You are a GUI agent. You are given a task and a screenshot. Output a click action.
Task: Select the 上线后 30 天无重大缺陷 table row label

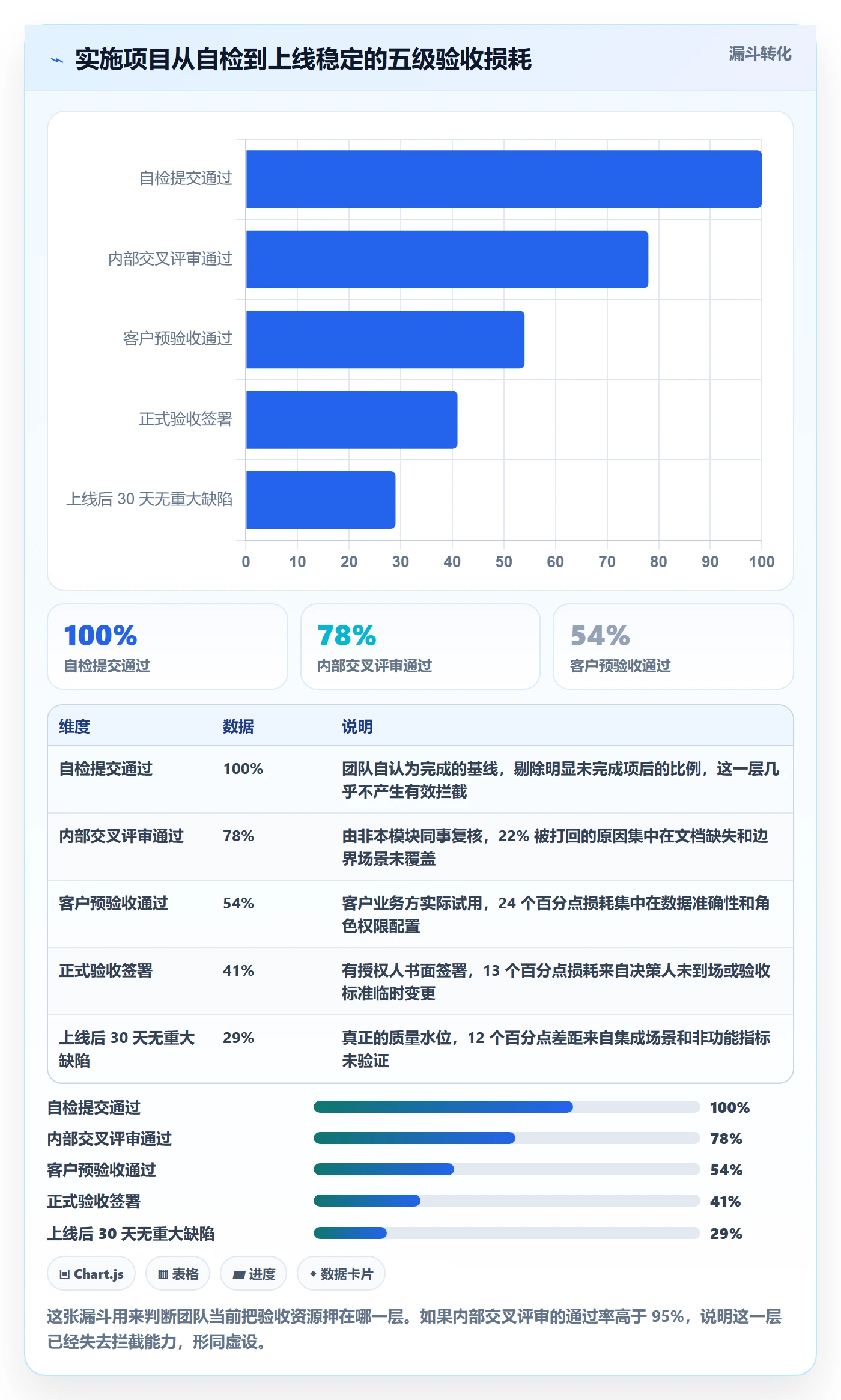tap(127, 1049)
